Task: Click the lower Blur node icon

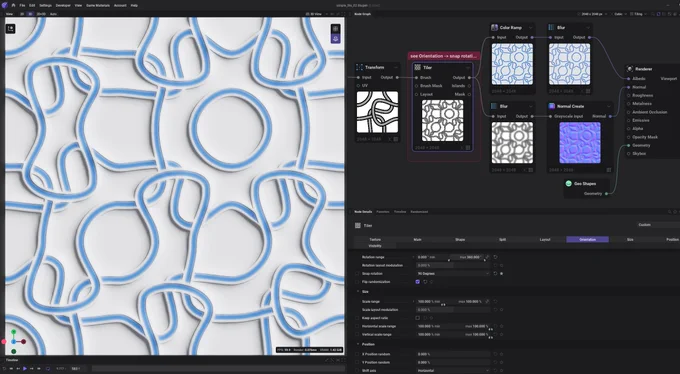Action: (x=494, y=106)
